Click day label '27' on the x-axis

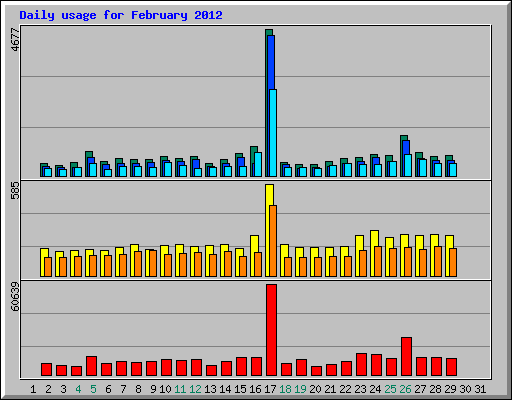coord(420,389)
